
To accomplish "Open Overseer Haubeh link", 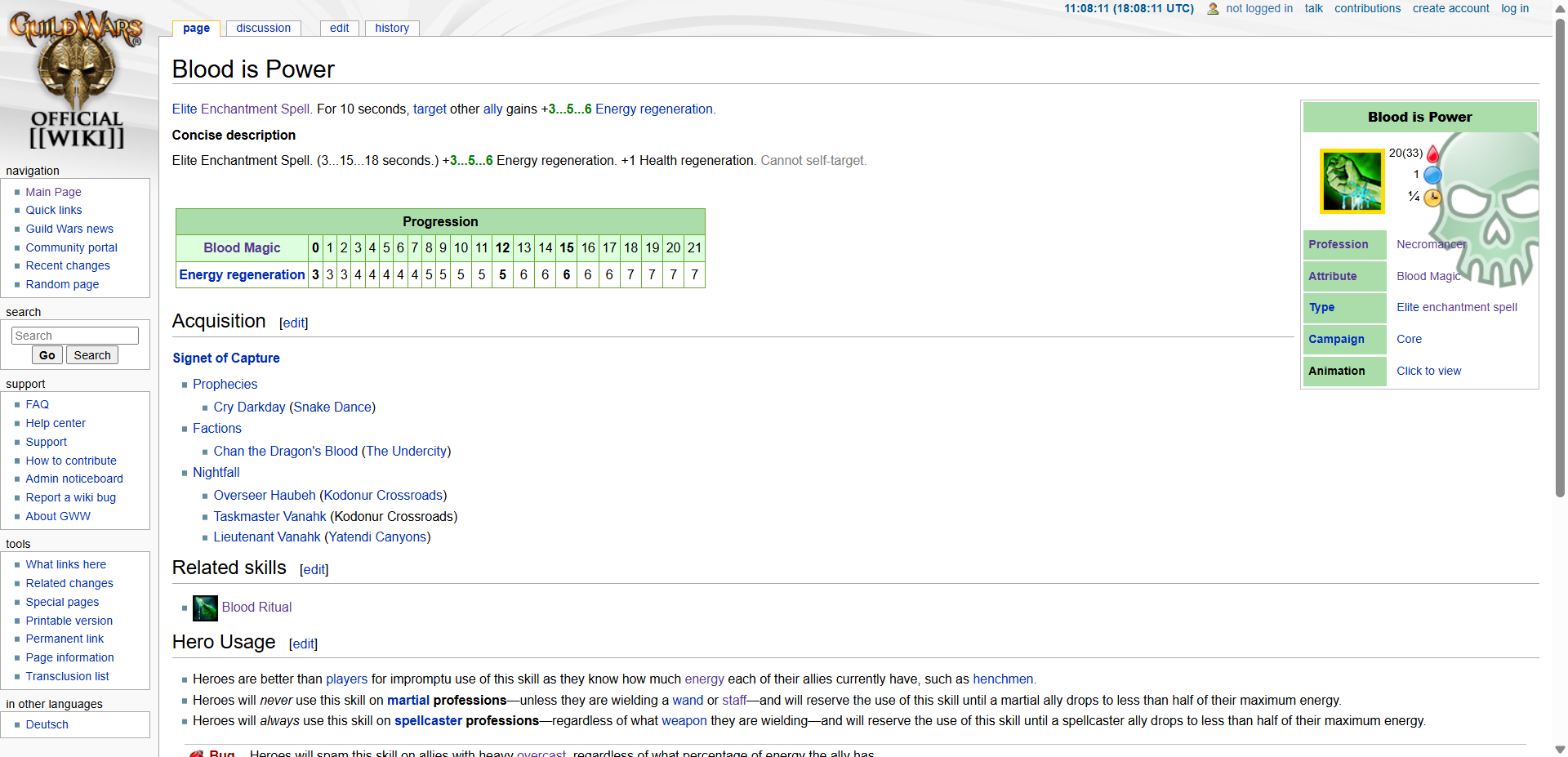I will tap(265, 495).
